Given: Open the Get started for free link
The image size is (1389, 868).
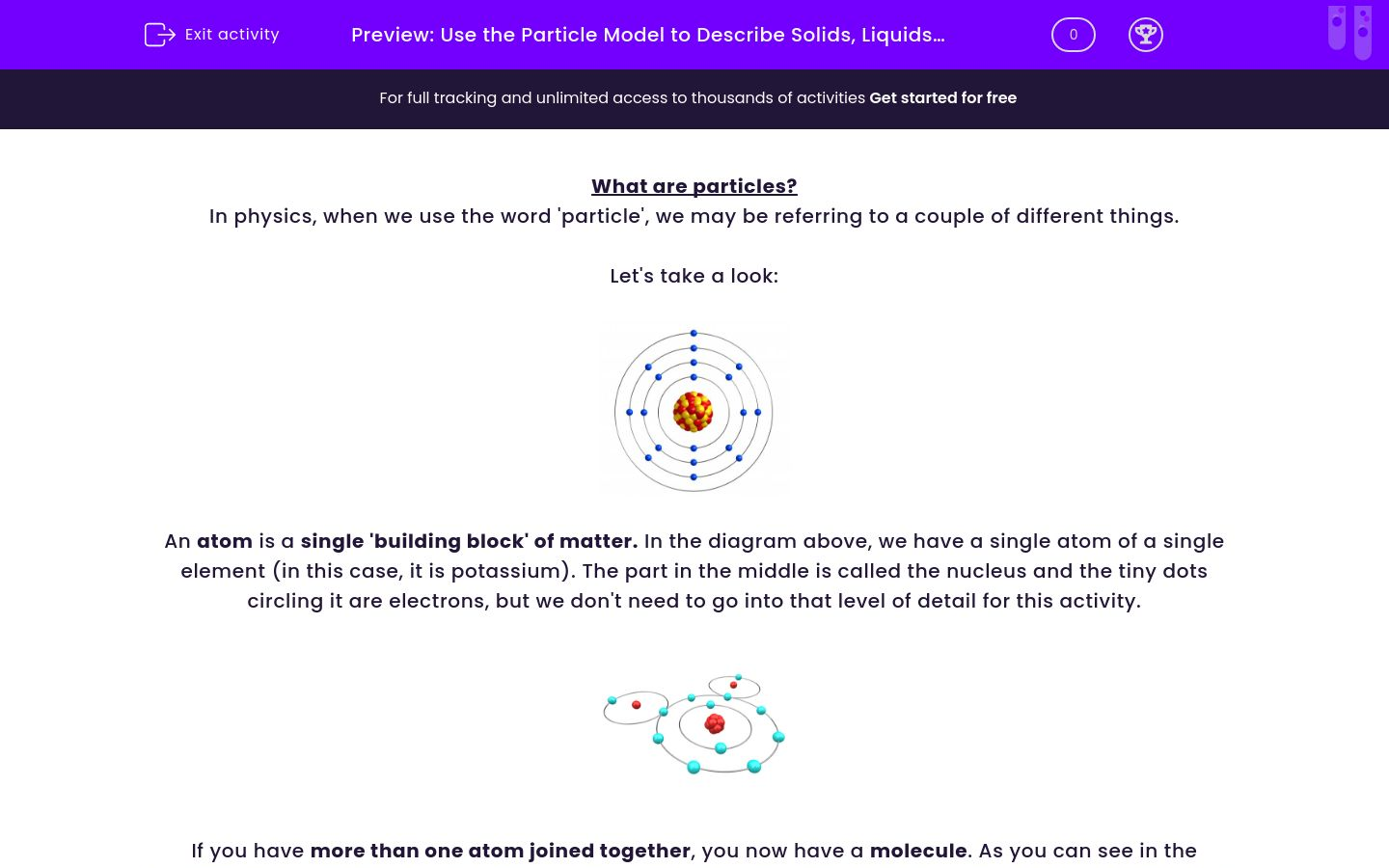Looking at the screenshot, I should [x=942, y=97].
